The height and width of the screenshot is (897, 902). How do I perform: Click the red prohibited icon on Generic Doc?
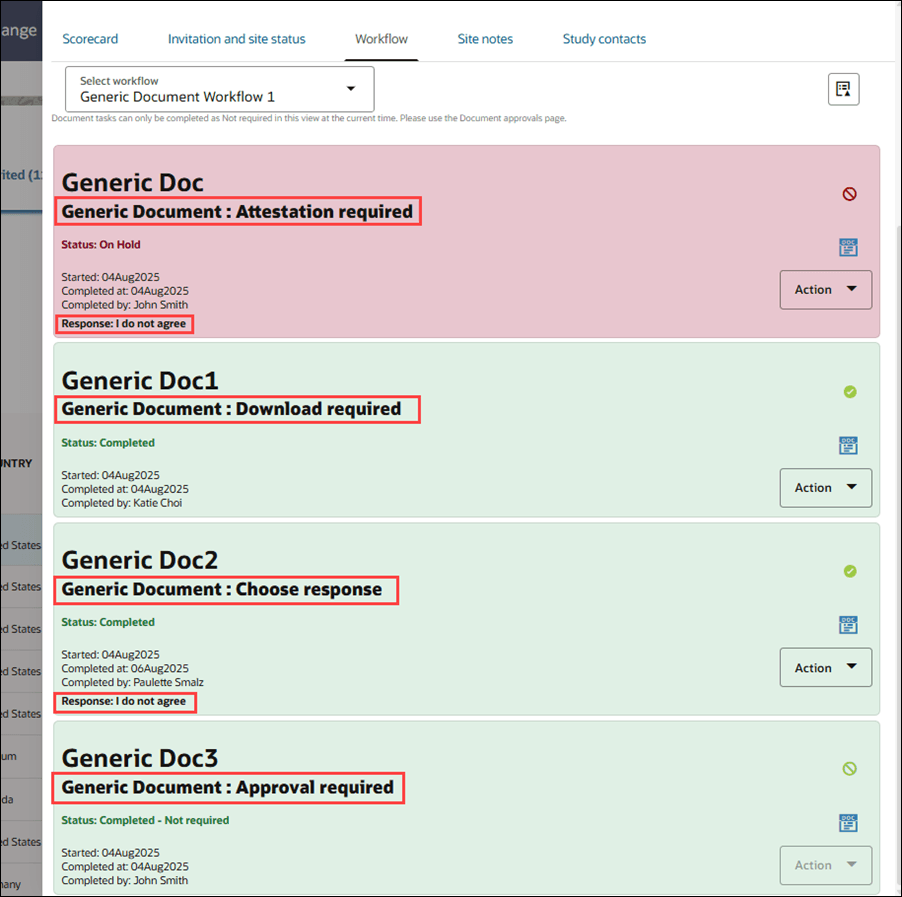(849, 194)
